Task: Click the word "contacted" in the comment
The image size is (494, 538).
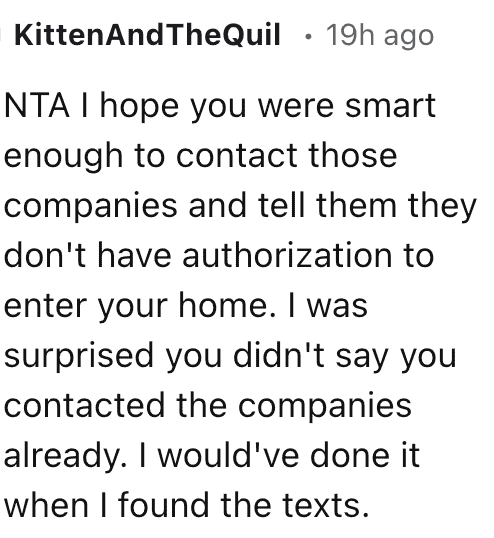Action: coord(84,406)
